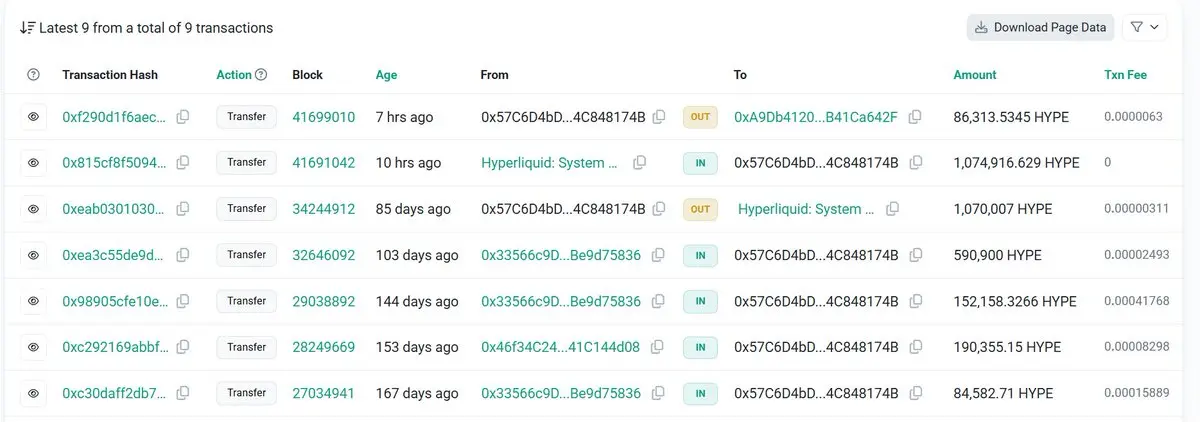
Task: Click the sort icon beside Latest 9 transactions
Action: click(28, 28)
